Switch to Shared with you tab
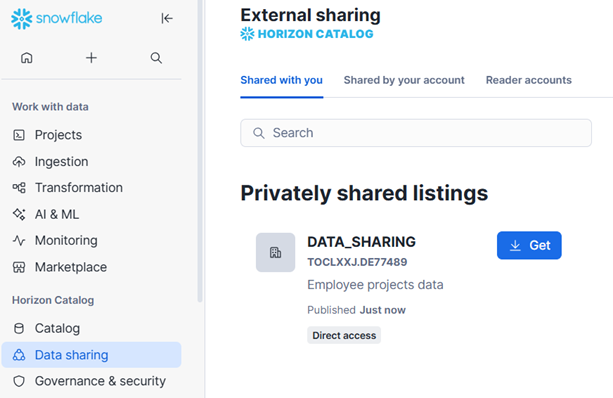The height and width of the screenshot is (398, 613). pos(281,80)
